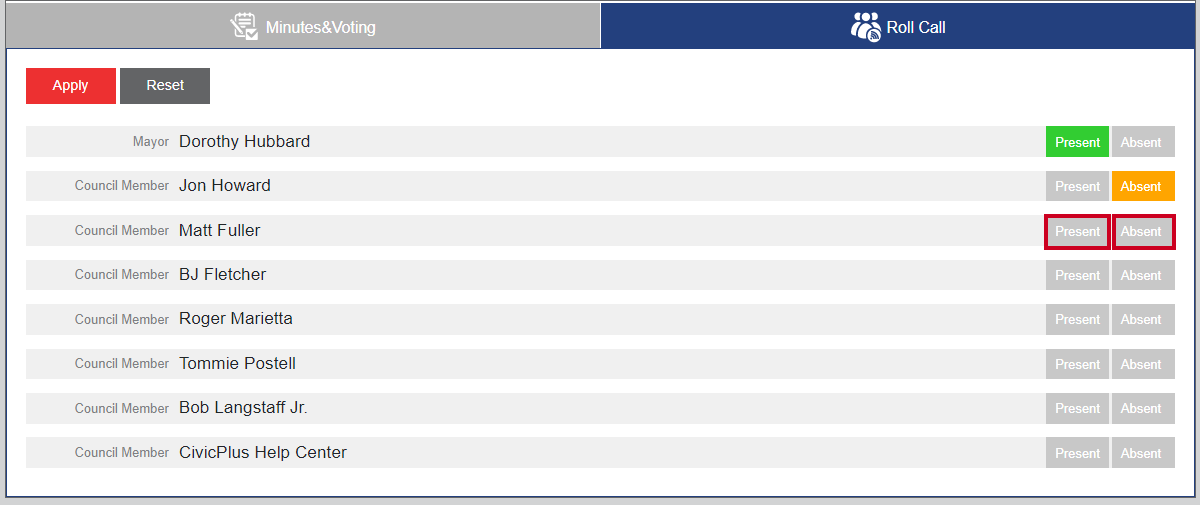Set BJ Fletcher to Absent
Image resolution: width=1200 pixels, height=505 pixels.
pyautogui.click(x=1143, y=275)
